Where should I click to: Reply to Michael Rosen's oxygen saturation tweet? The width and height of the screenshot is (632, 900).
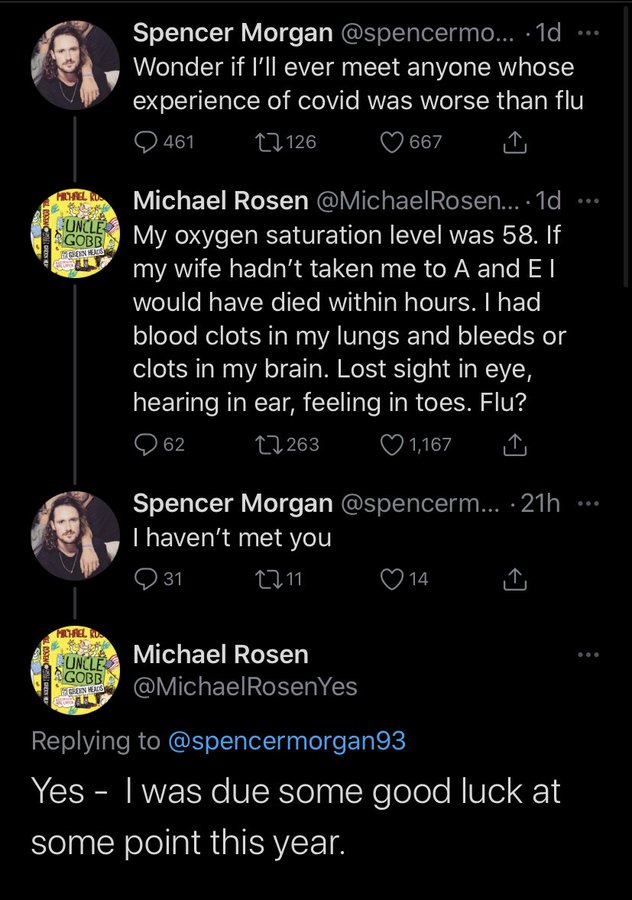click(146, 444)
